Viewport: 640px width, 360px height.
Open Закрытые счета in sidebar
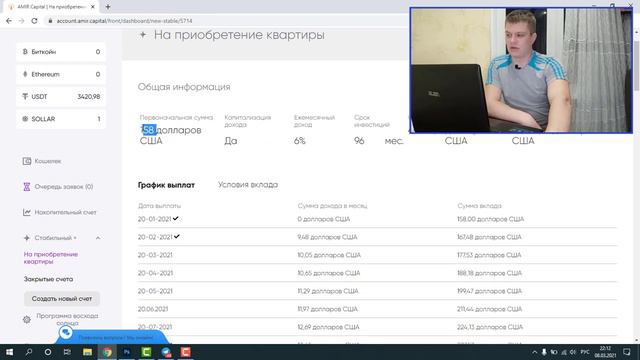[48, 279]
